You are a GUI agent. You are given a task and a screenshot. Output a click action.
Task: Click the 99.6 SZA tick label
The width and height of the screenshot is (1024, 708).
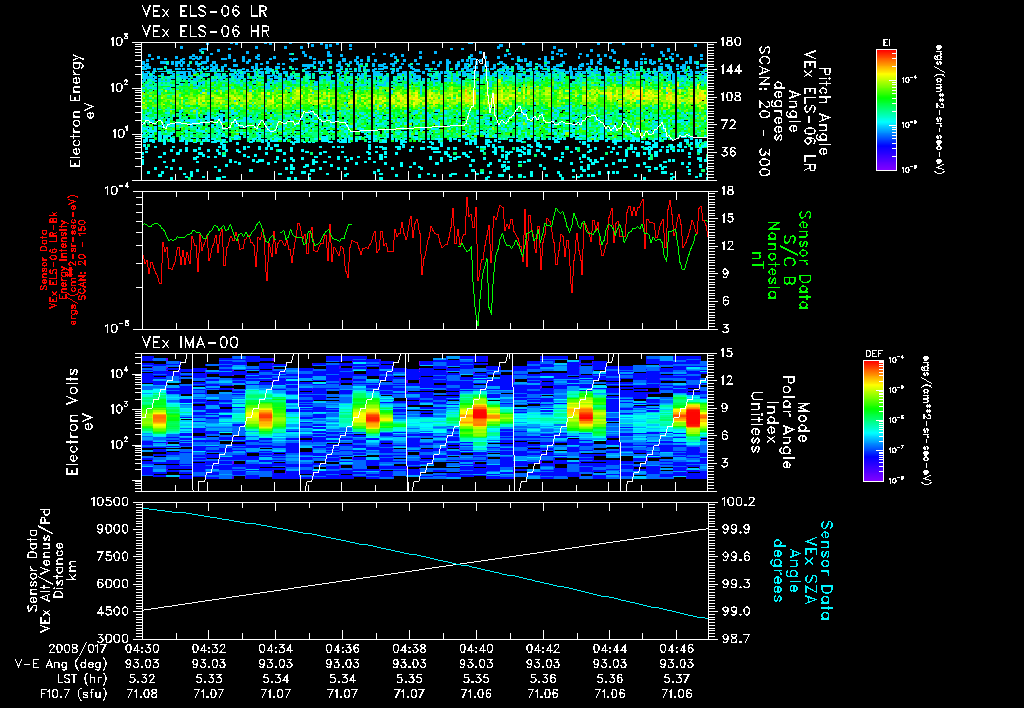[x=736, y=556]
